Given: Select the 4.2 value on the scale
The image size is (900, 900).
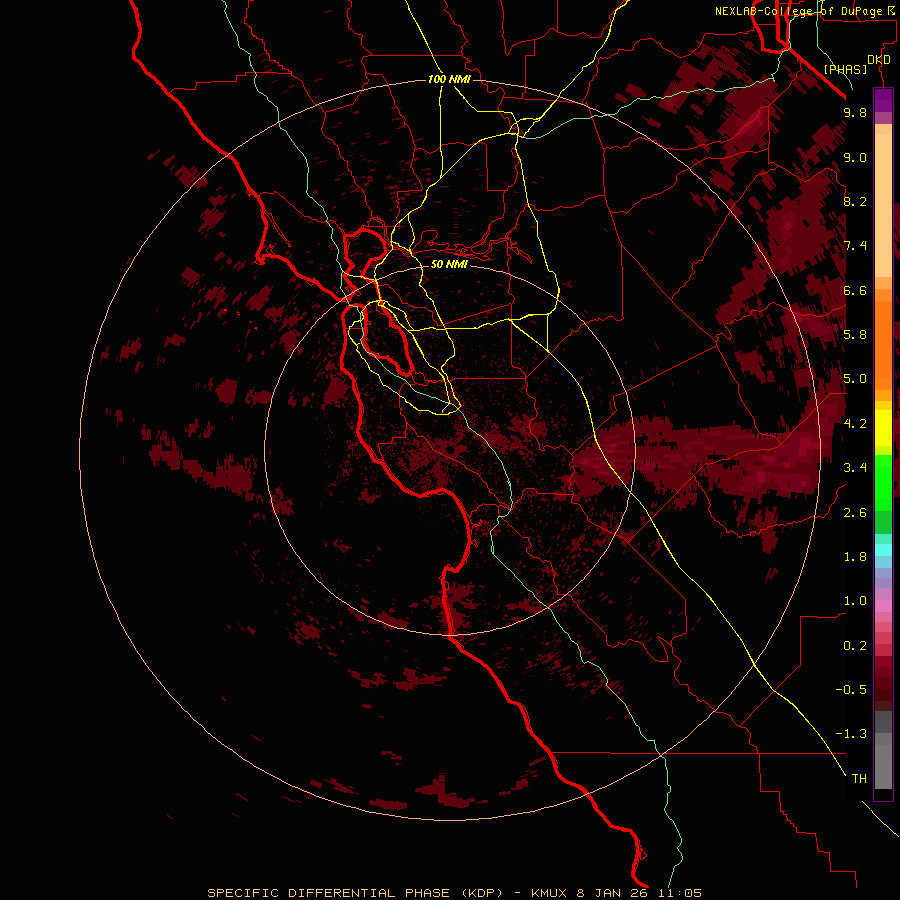Looking at the screenshot, I should pos(855,424).
